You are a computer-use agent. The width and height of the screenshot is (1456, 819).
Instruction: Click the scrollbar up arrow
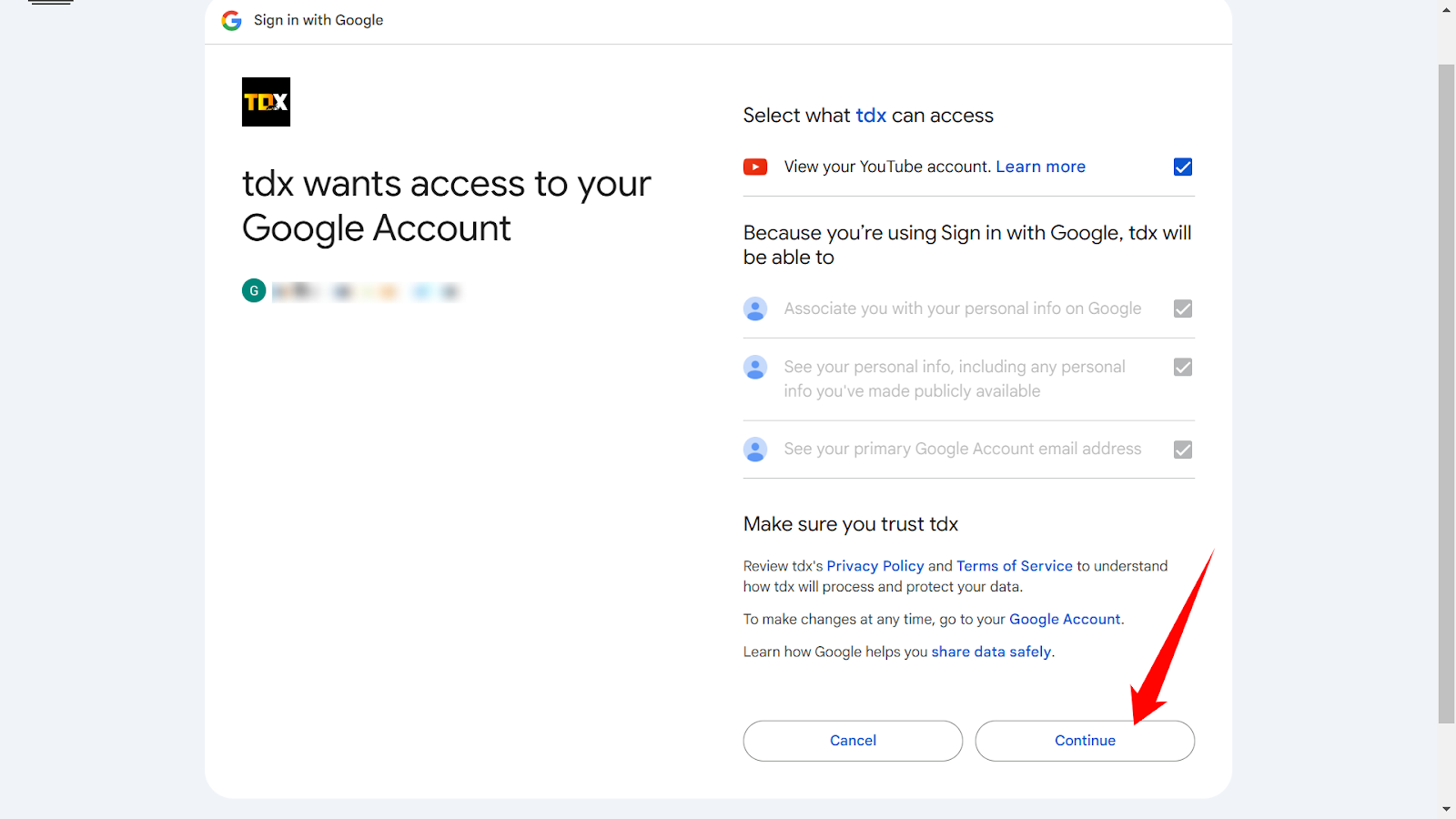1446,10
